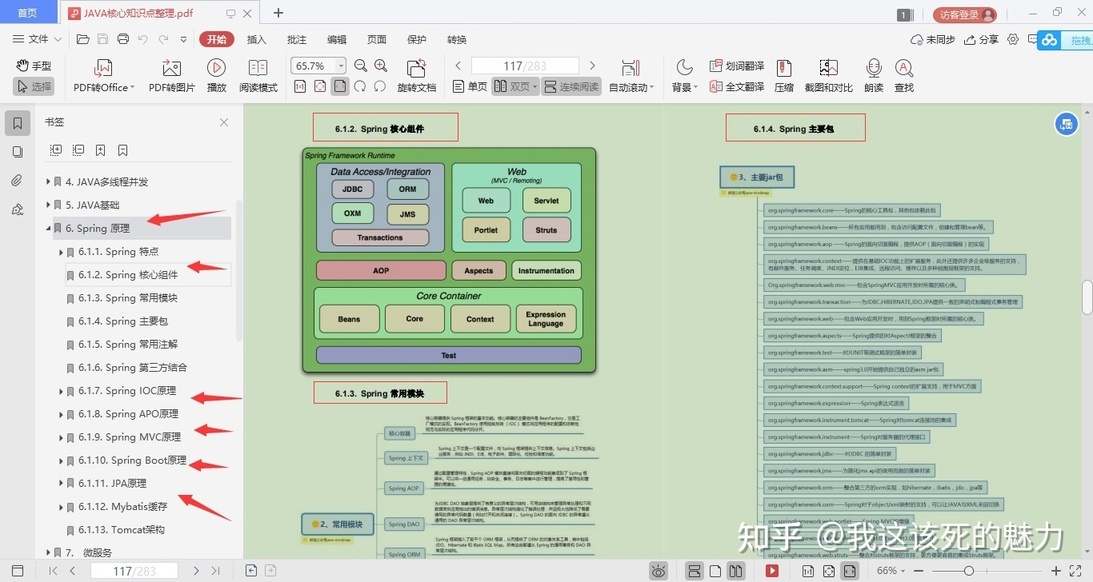Open the attachments paperclip sidebar icon
Image resolution: width=1093 pixels, height=582 pixels.
point(17,181)
